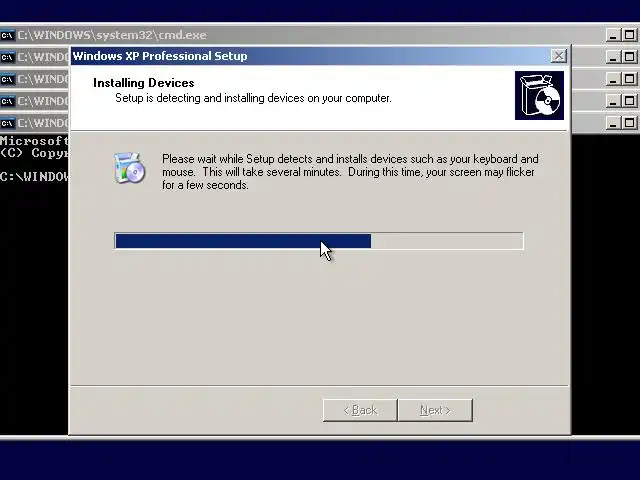Image resolution: width=640 pixels, height=480 pixels.
Task: Click 'Setup is detecting and installing devices' text
Action: click(x=253, y=98)
